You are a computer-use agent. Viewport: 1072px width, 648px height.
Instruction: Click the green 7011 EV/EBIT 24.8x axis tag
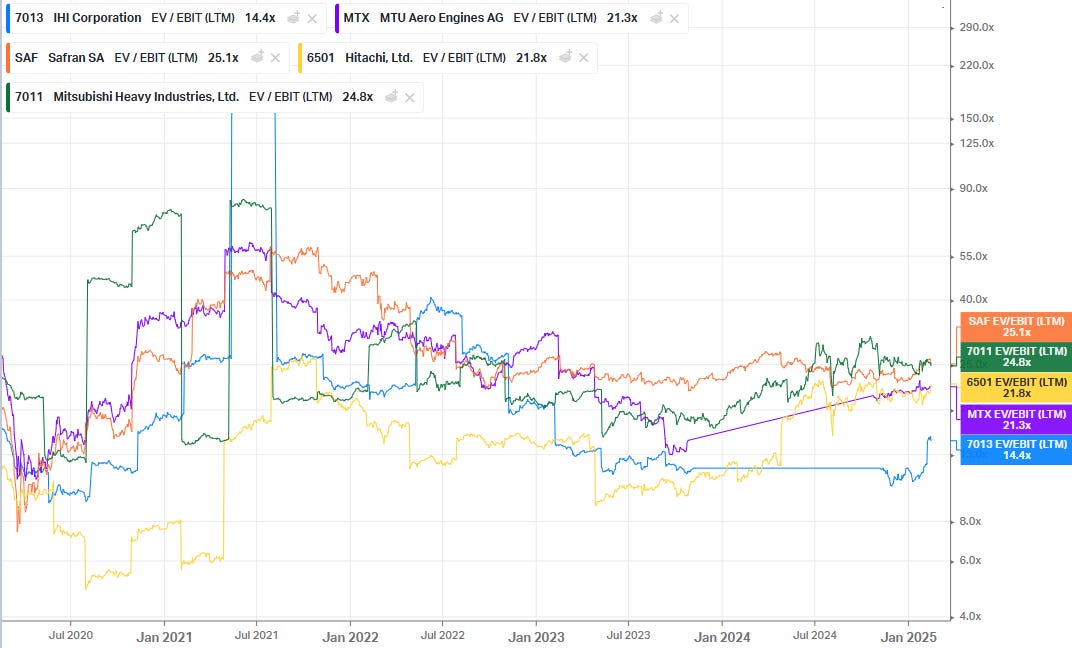point(1016,357)
